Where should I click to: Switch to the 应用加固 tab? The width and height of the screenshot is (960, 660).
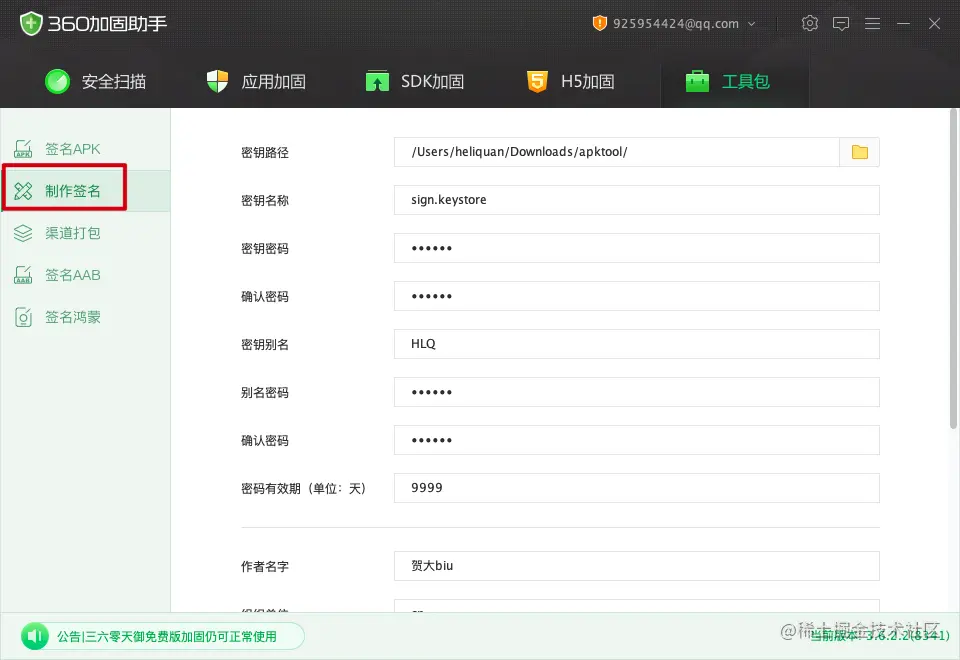click(256, 81)
